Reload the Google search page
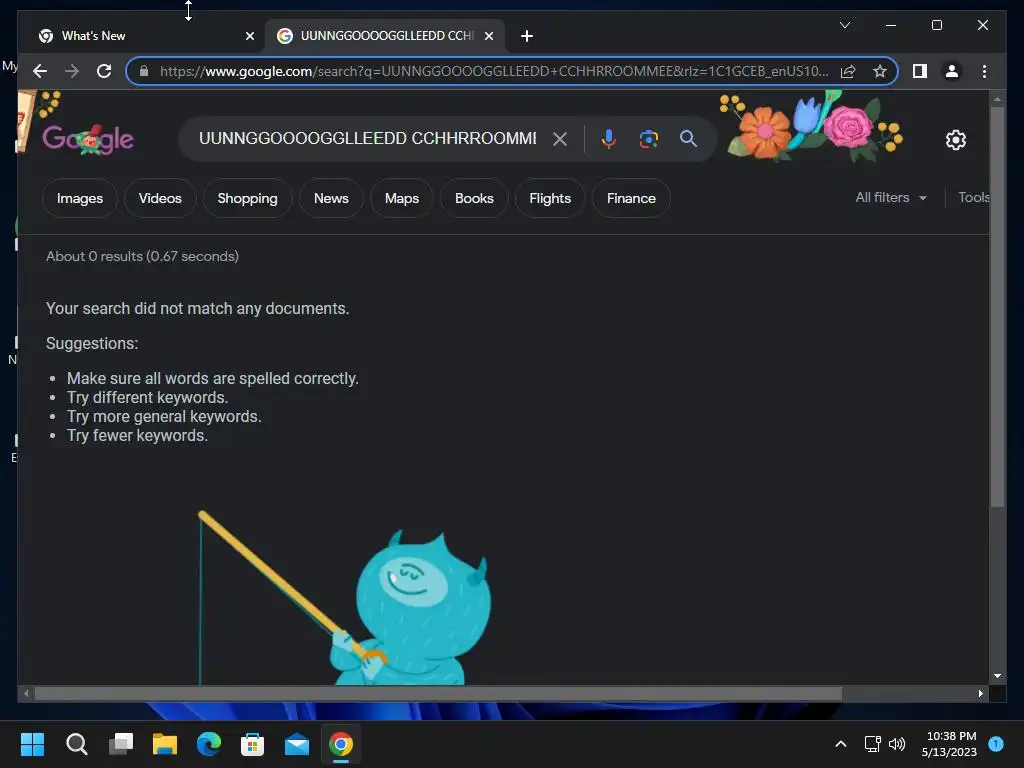 tap(104, 71)
